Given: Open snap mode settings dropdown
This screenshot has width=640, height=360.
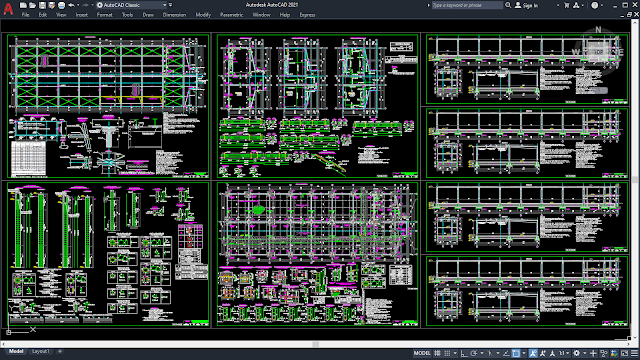Looking at the screenshot, I should 455,353.
